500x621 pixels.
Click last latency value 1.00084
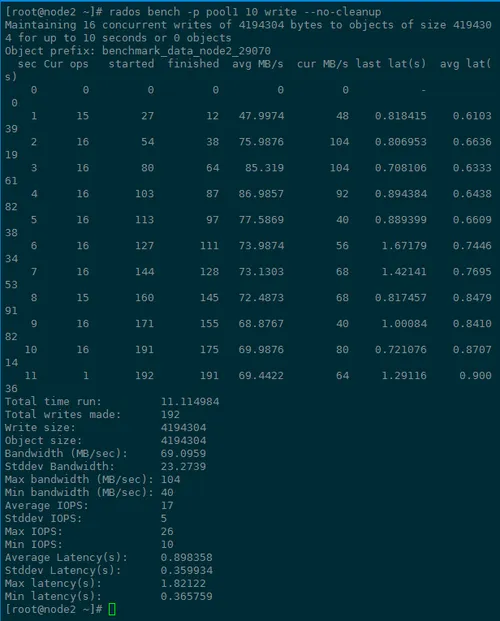coord(404,324)
